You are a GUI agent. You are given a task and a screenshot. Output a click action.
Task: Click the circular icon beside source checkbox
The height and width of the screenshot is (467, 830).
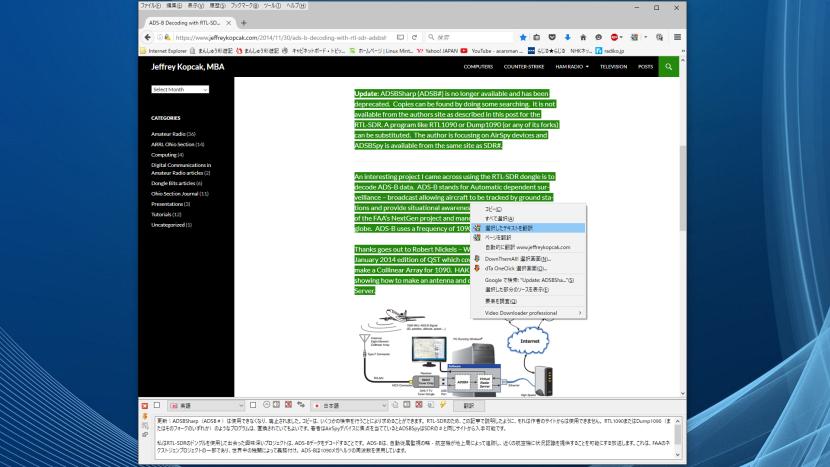(266, 405)
